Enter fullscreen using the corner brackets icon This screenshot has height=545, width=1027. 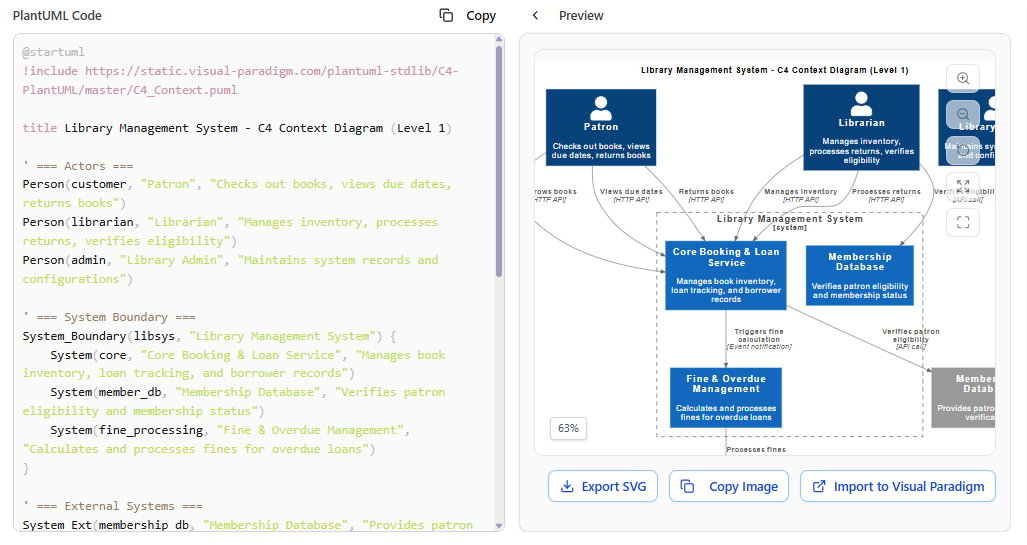coord(962,222)
